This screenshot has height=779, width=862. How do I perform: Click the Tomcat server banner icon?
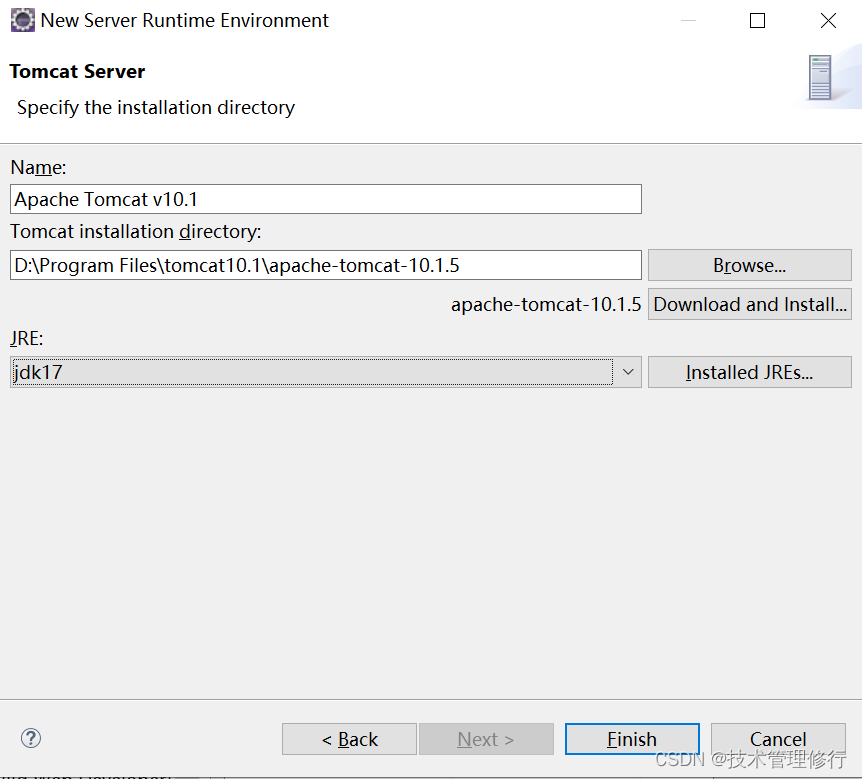coord(820,78)
